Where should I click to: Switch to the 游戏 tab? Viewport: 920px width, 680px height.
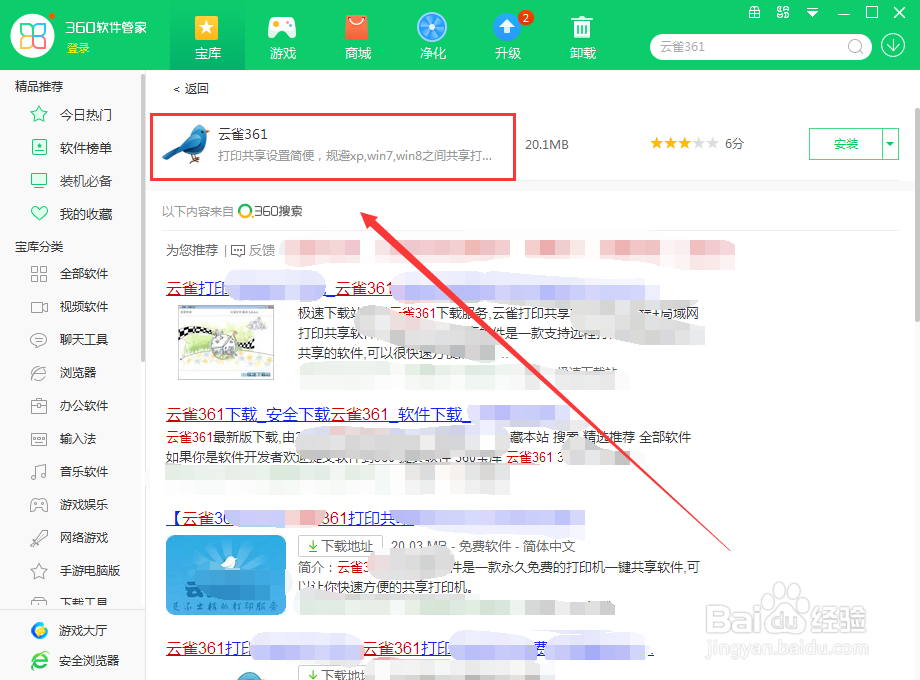[x=282, y=38]
